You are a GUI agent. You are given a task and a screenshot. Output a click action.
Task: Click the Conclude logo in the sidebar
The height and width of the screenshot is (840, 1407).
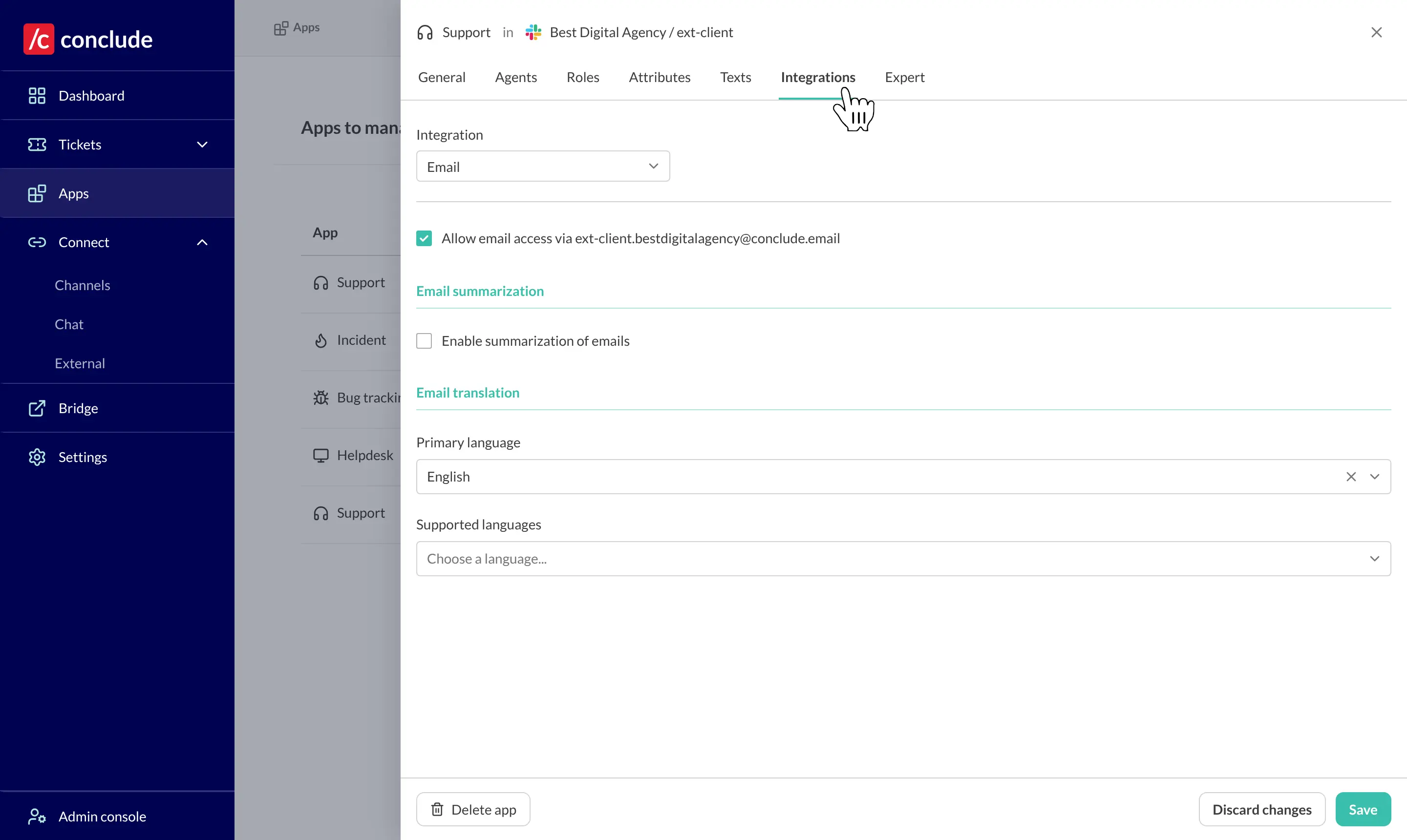pos(88,39)
